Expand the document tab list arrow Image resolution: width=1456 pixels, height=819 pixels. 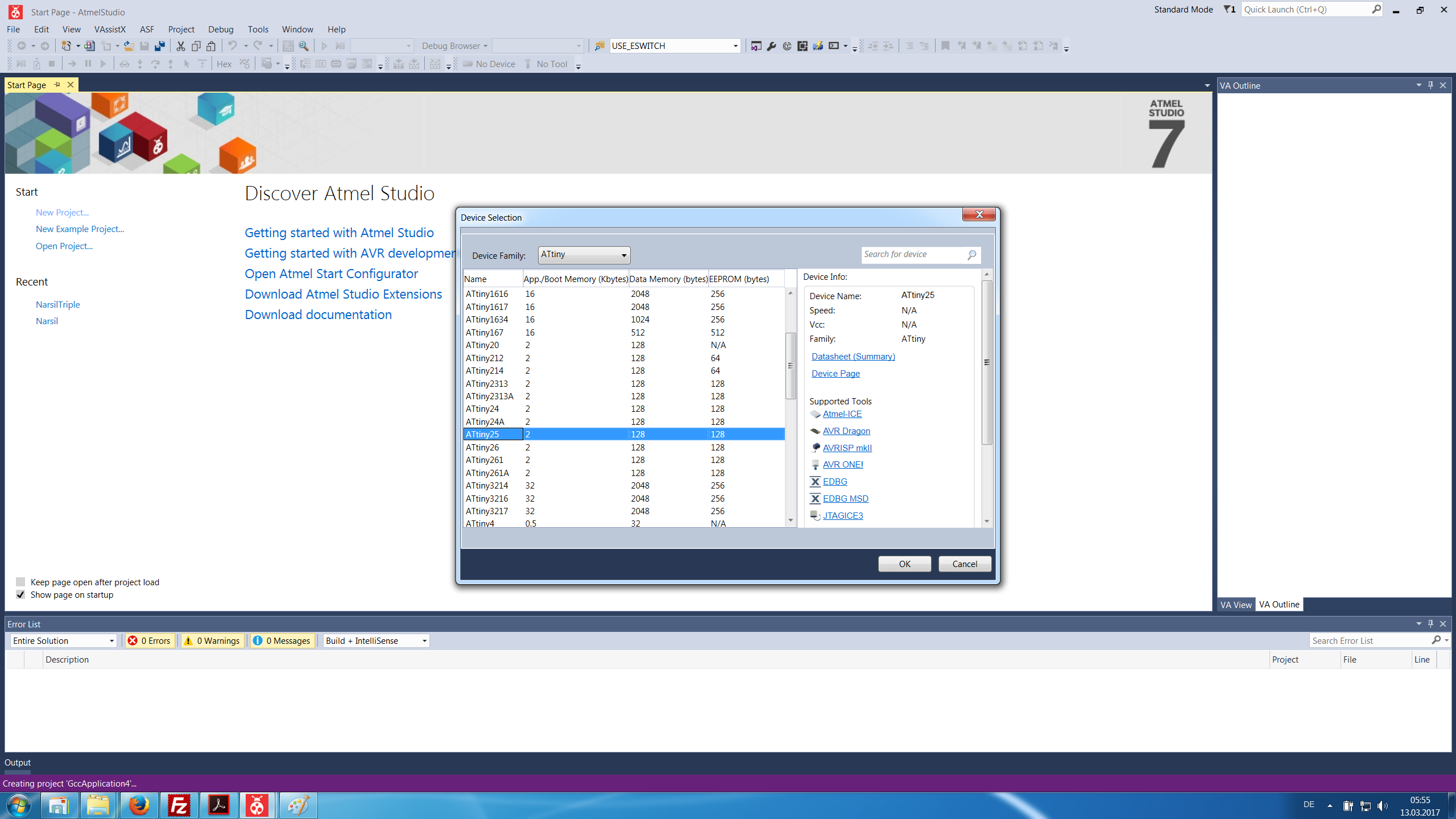[1207, 86]
